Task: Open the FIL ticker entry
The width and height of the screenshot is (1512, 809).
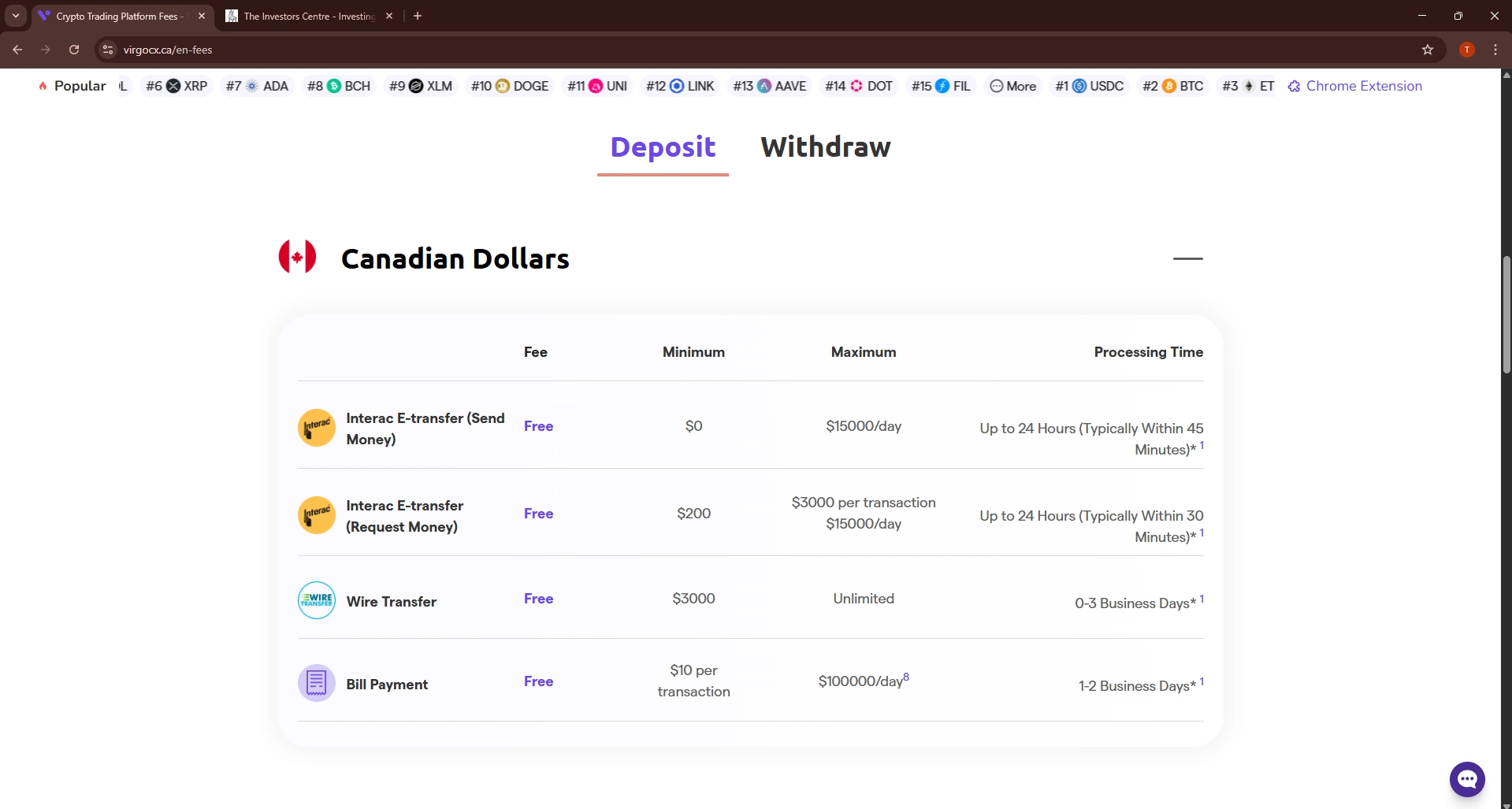Action: coord(941,86)
